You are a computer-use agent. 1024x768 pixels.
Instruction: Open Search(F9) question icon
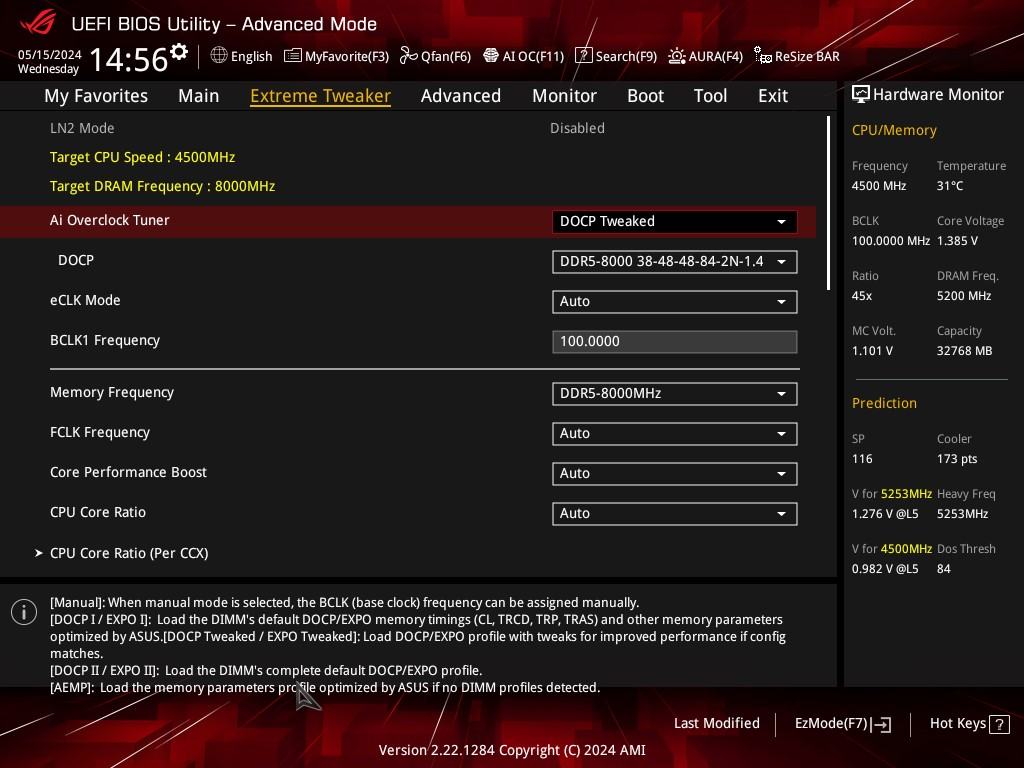pyautogui.click(x=583, y=56)
